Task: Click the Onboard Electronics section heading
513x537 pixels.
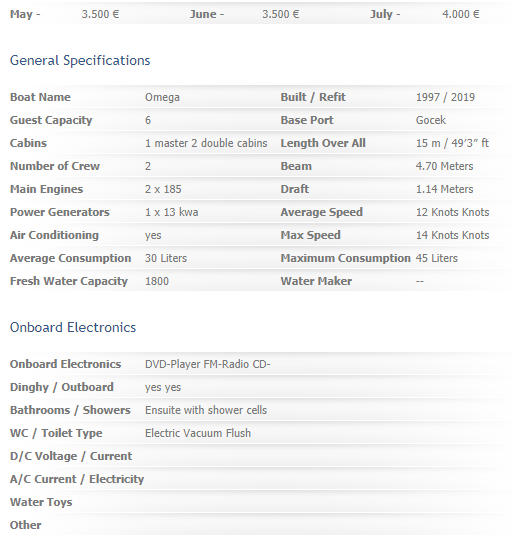Action: point(73,327)
